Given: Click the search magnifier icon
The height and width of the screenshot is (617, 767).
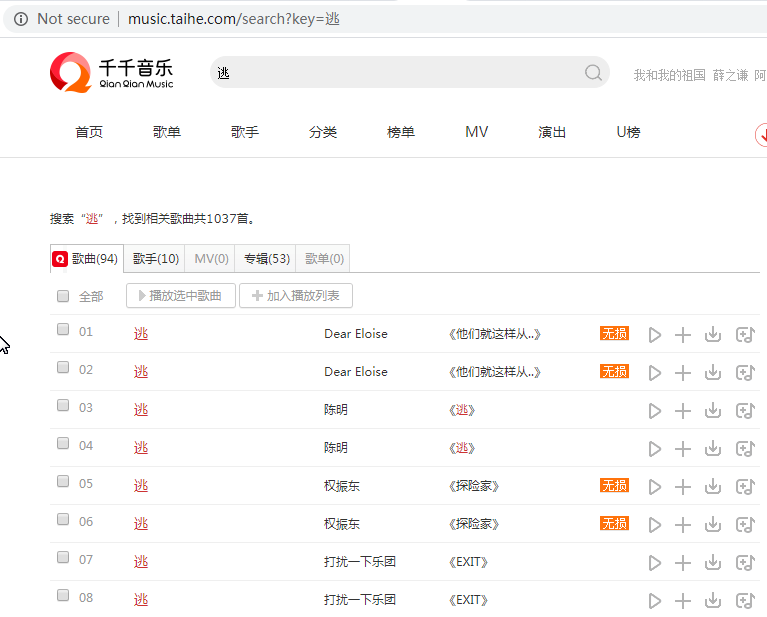Looking at the screenshot, I should click(593, 73).
